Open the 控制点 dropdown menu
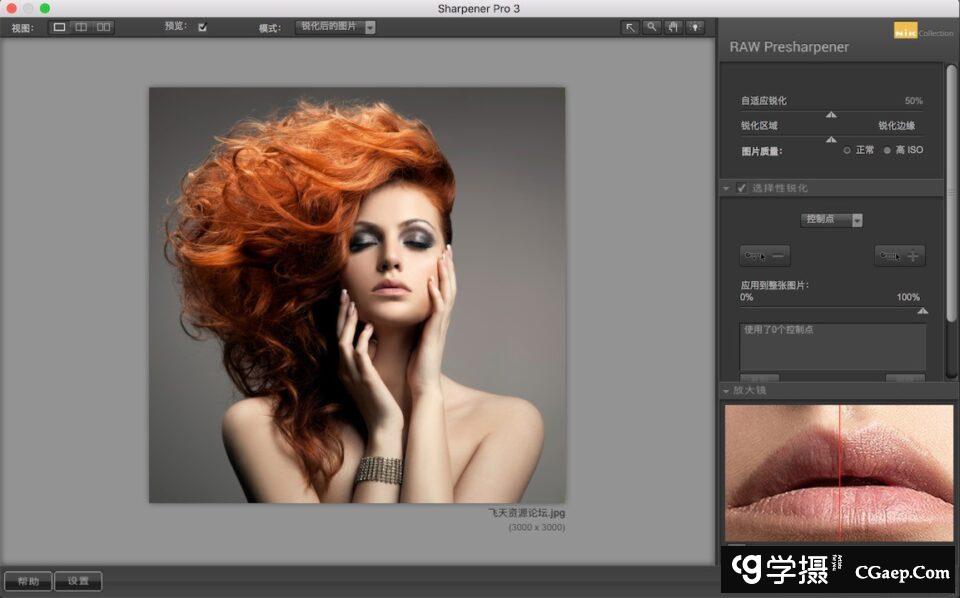 [831, 219]
